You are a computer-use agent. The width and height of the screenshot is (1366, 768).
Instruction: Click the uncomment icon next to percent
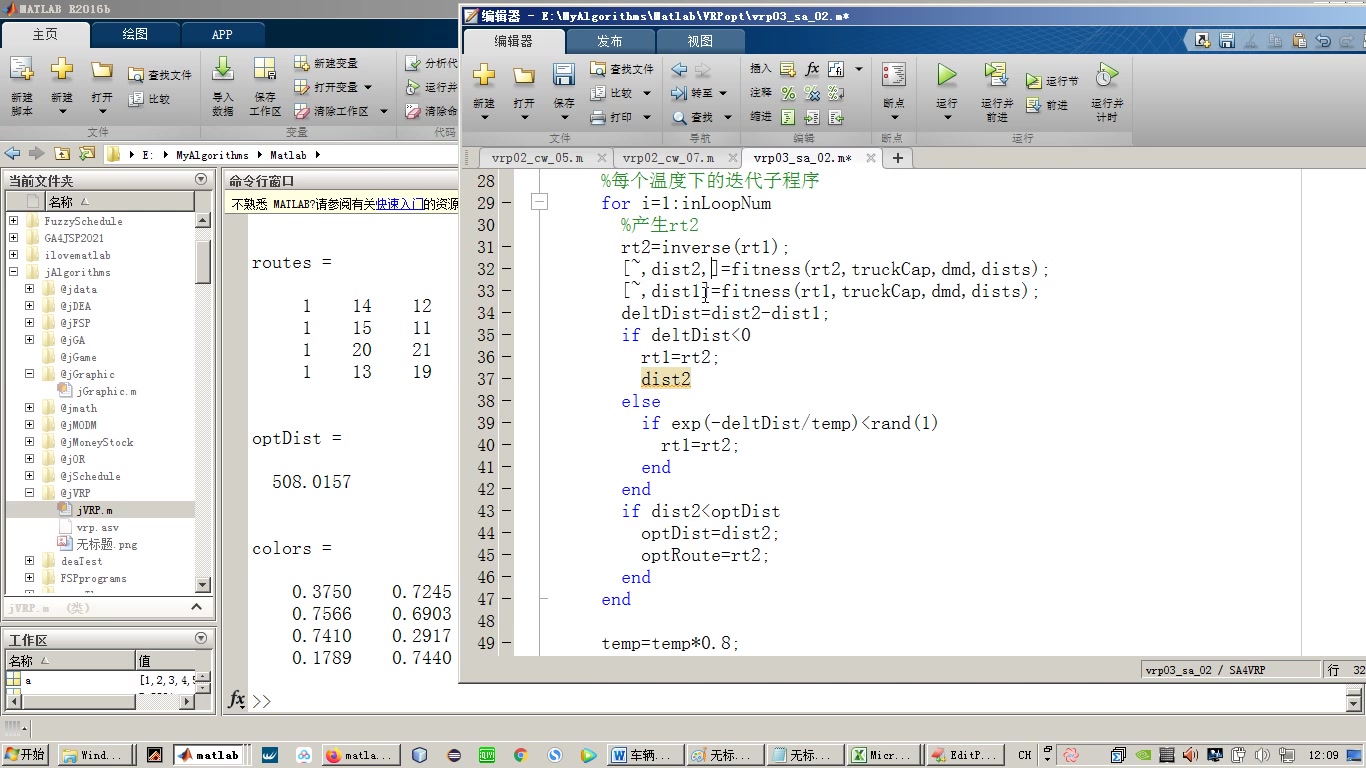812,93
